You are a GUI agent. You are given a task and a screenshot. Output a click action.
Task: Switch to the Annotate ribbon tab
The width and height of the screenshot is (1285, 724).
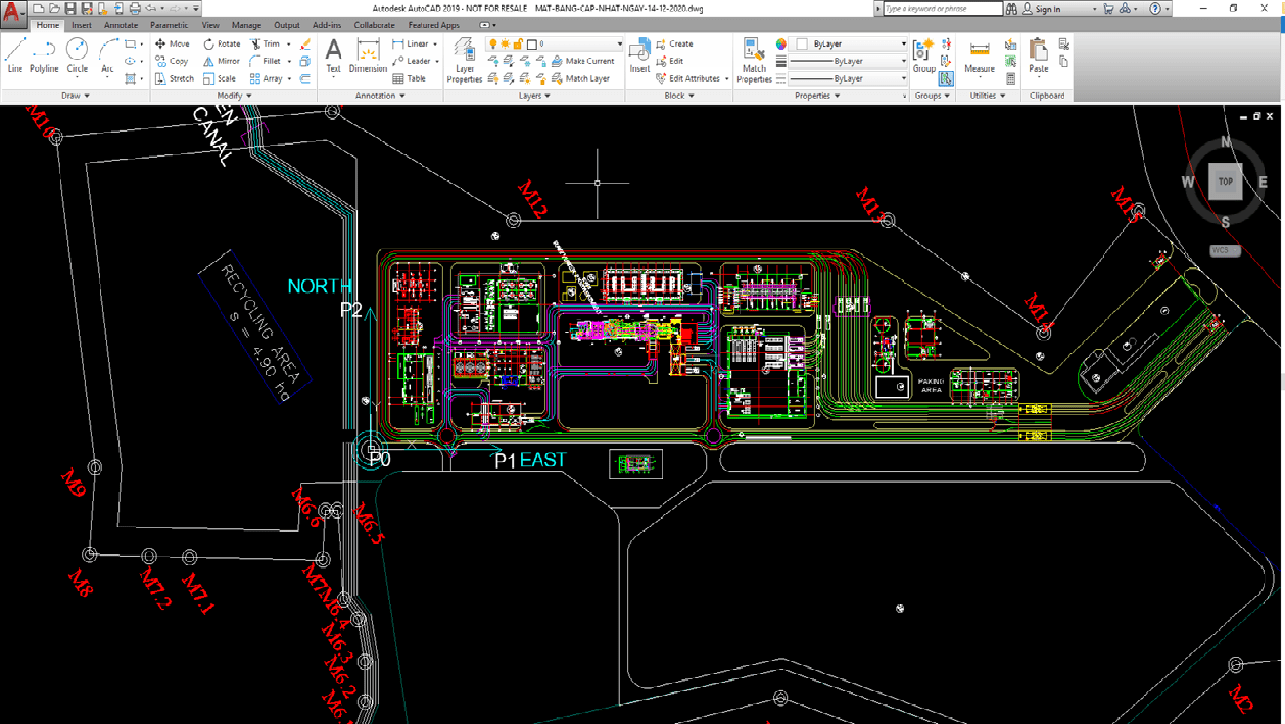121,25
